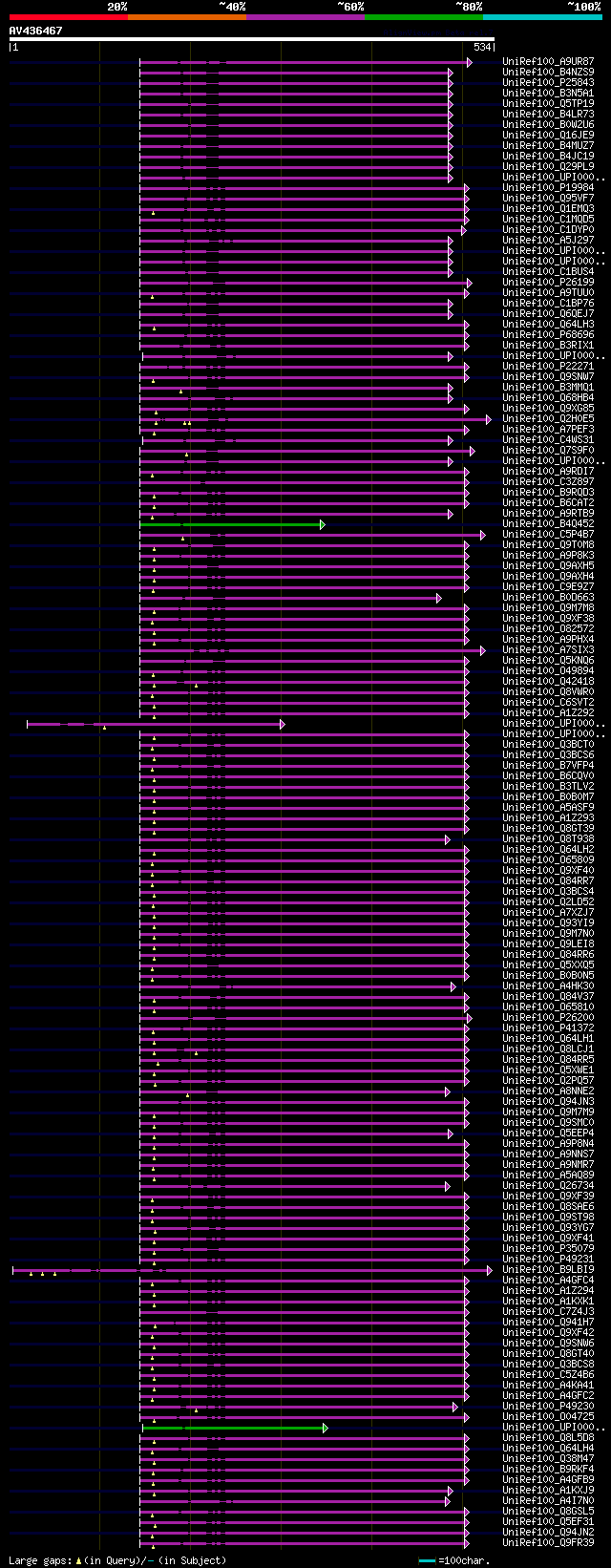This screenshot has width=611, height=1568.
Task: Select the UniRef100_B9LBI9 label
Action: [548, 1270]
